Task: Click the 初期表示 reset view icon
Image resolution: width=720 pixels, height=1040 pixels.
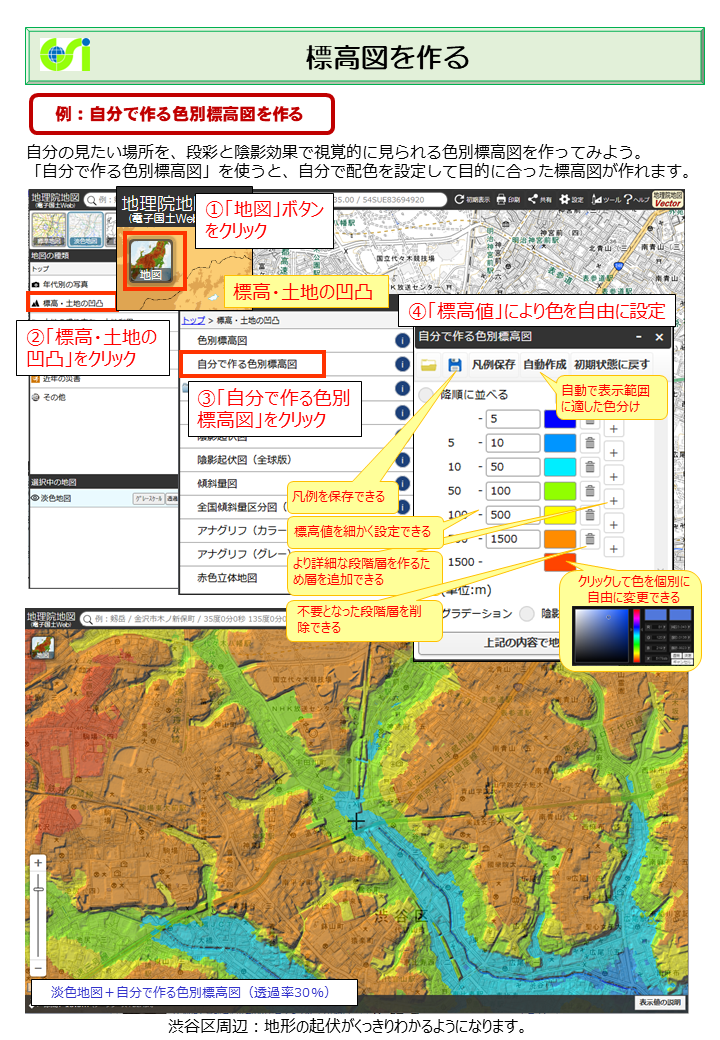Action: (x=459, y=199)
